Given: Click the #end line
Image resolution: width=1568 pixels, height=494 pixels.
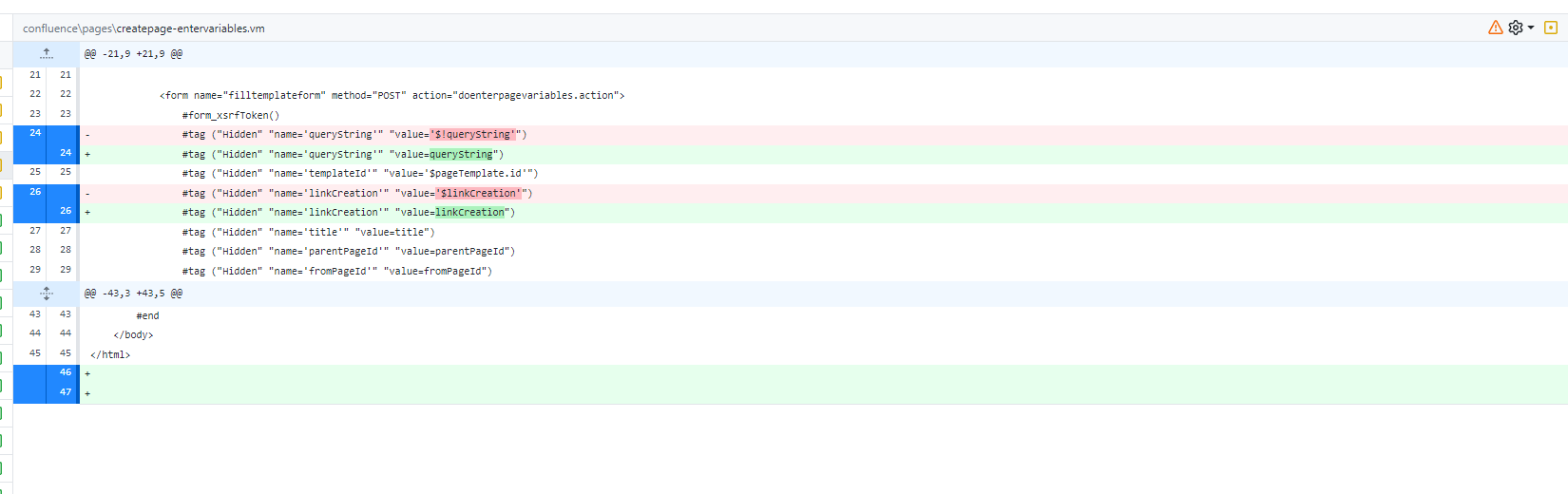Looking at the screenshot, I should (148, 315).
